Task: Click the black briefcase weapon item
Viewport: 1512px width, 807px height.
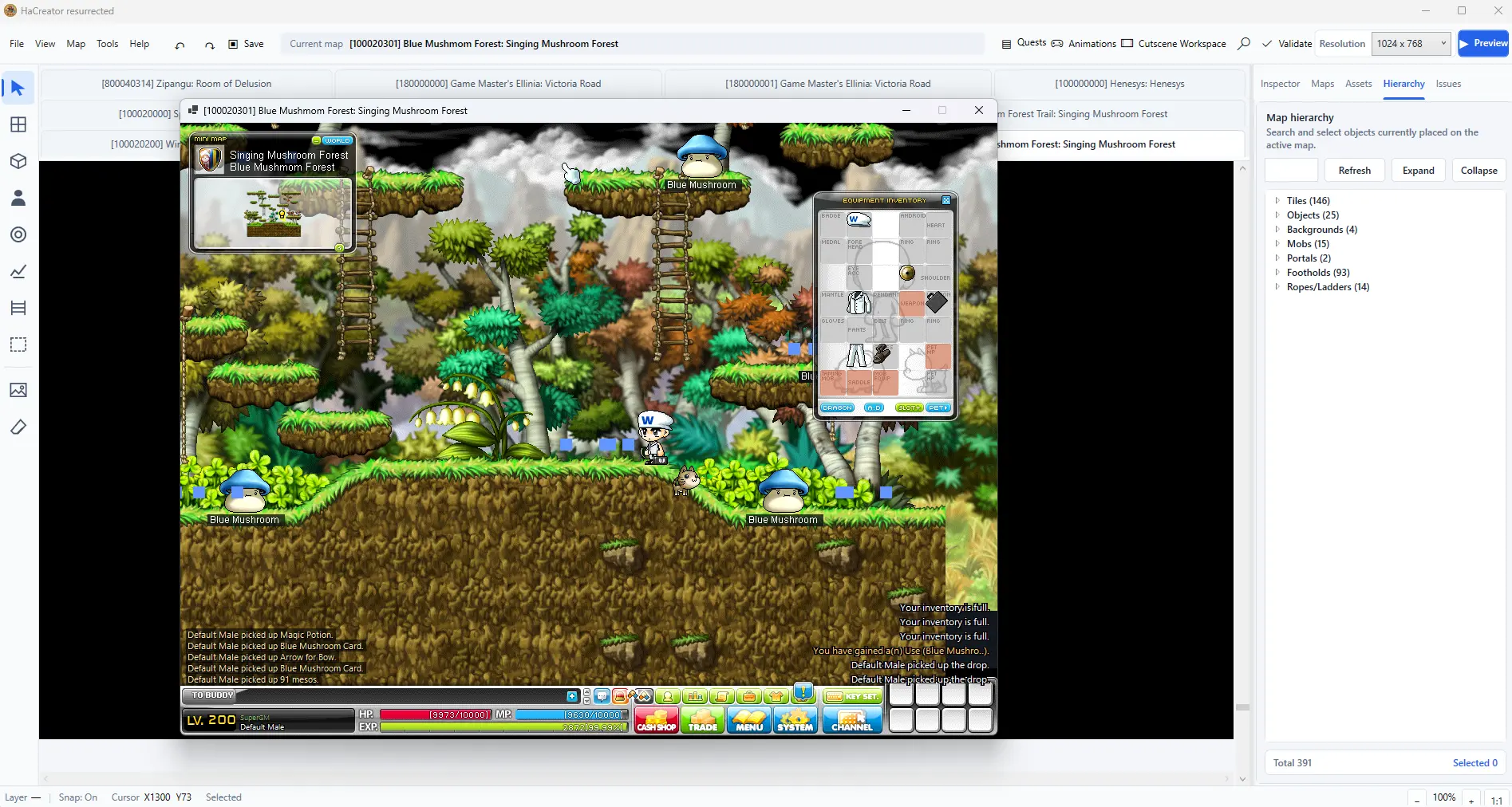Action: [x=937, y=302]
